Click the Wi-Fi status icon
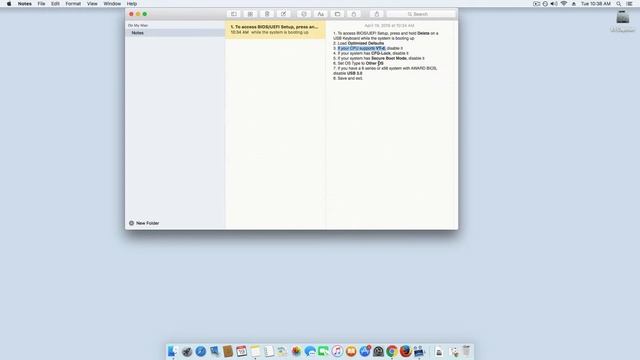Viewport: 640px width, 360px height. [x=564, y=3]
